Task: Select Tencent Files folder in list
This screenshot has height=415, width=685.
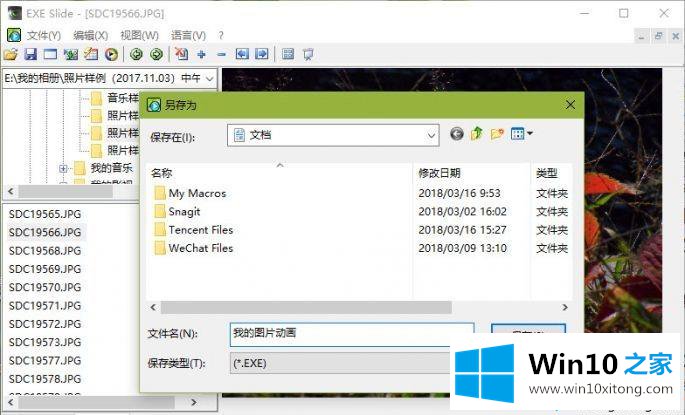Action: 201,230
